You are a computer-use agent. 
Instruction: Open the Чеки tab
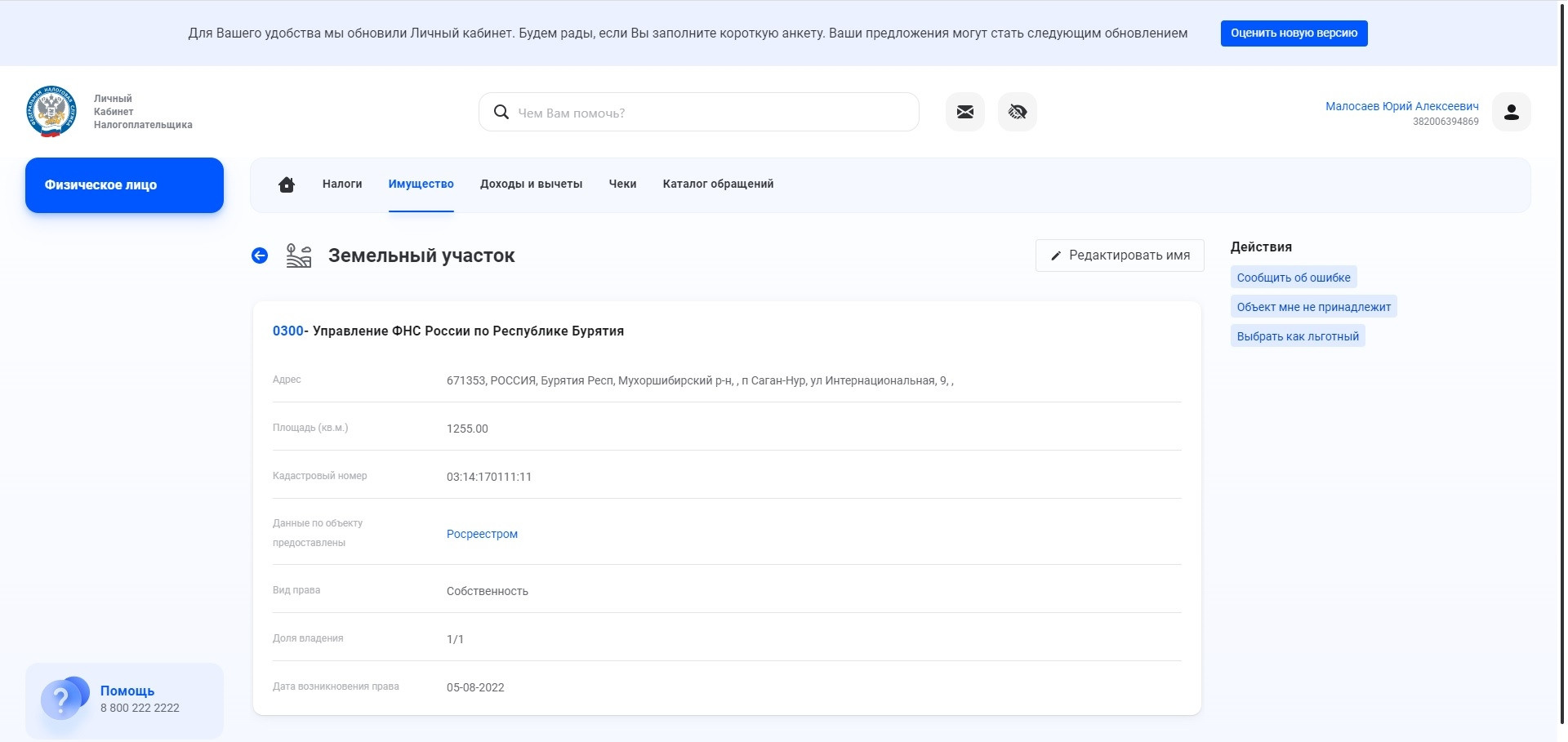pos(622,184)
